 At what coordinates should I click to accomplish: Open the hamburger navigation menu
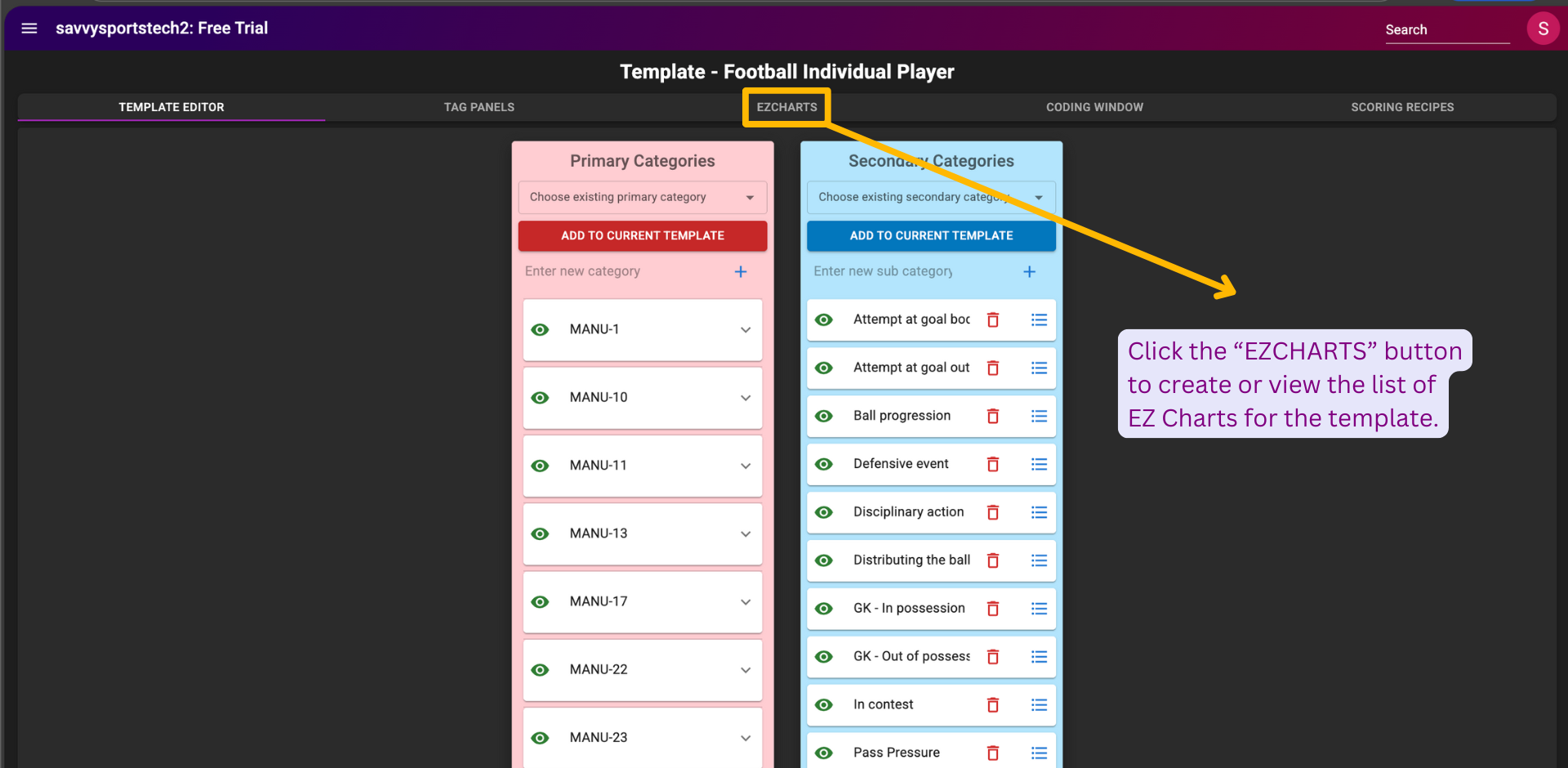[29, 29]
